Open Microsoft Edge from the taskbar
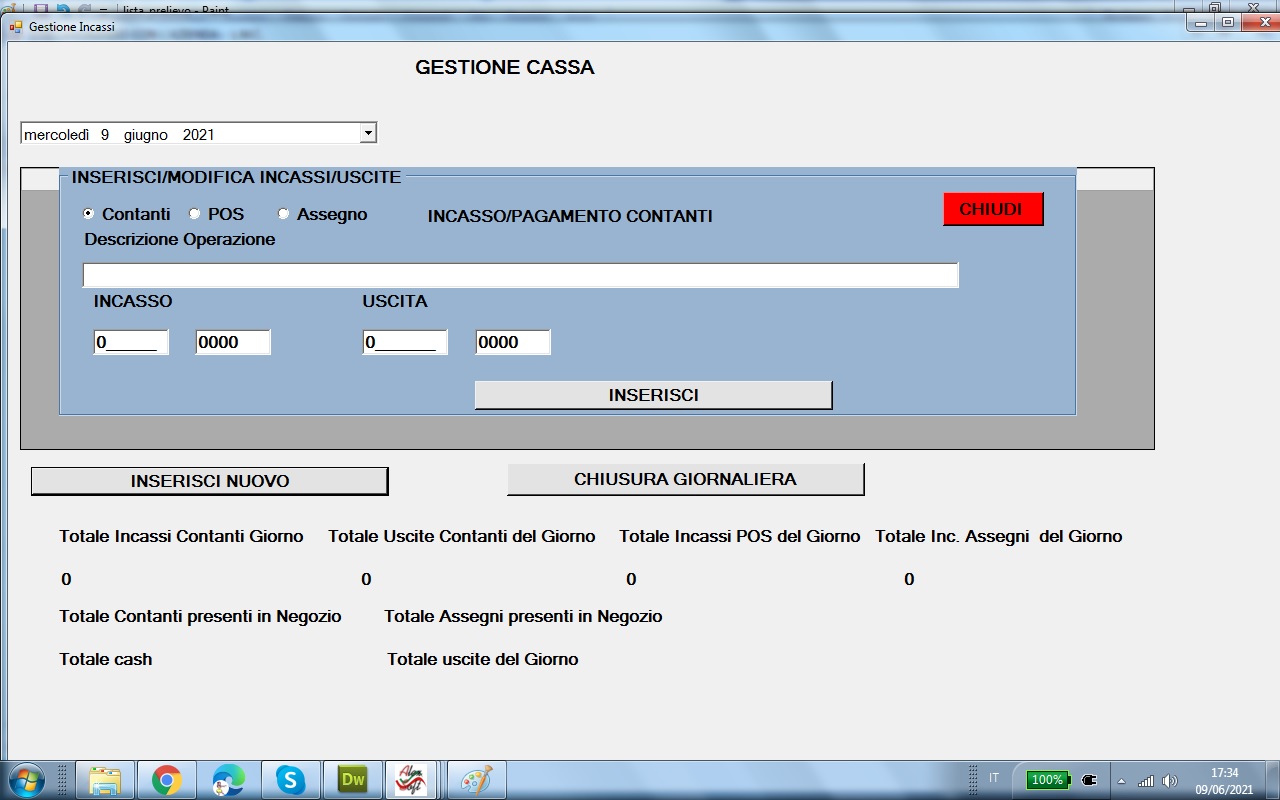Viewport: 1280px width, 800px height. tap(229, 780)
